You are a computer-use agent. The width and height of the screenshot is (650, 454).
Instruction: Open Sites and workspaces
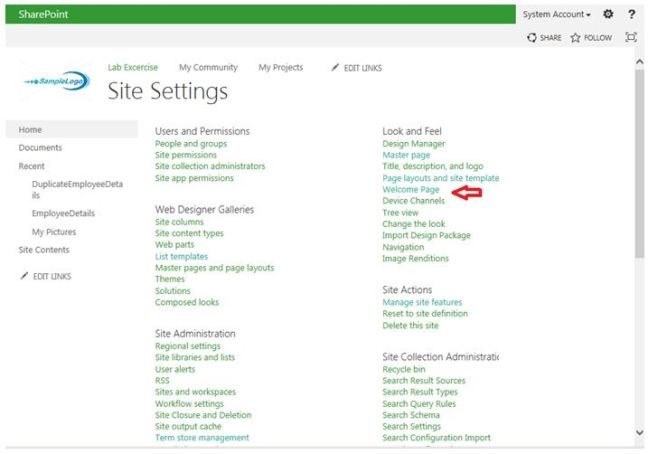(195, 392)
